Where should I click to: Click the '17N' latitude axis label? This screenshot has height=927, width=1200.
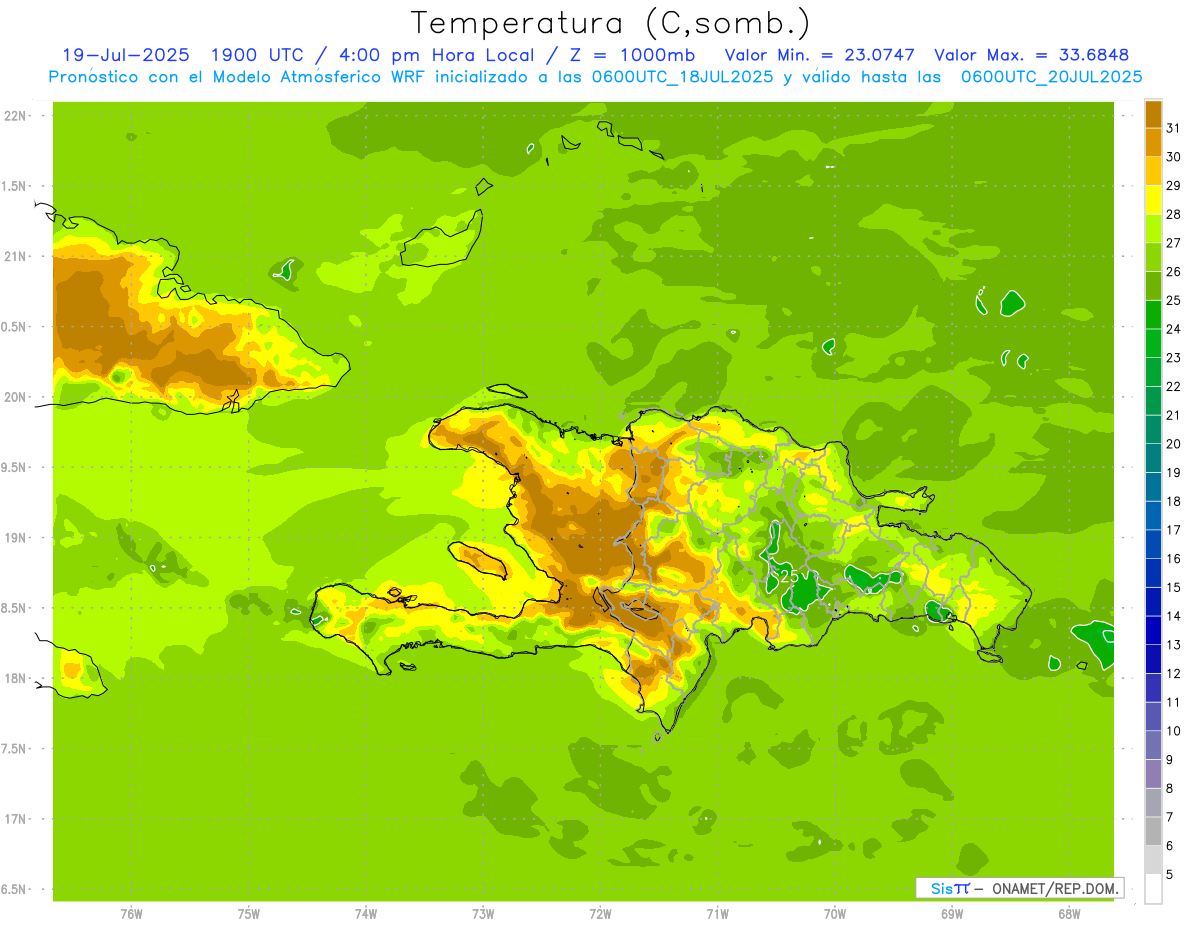15,819
